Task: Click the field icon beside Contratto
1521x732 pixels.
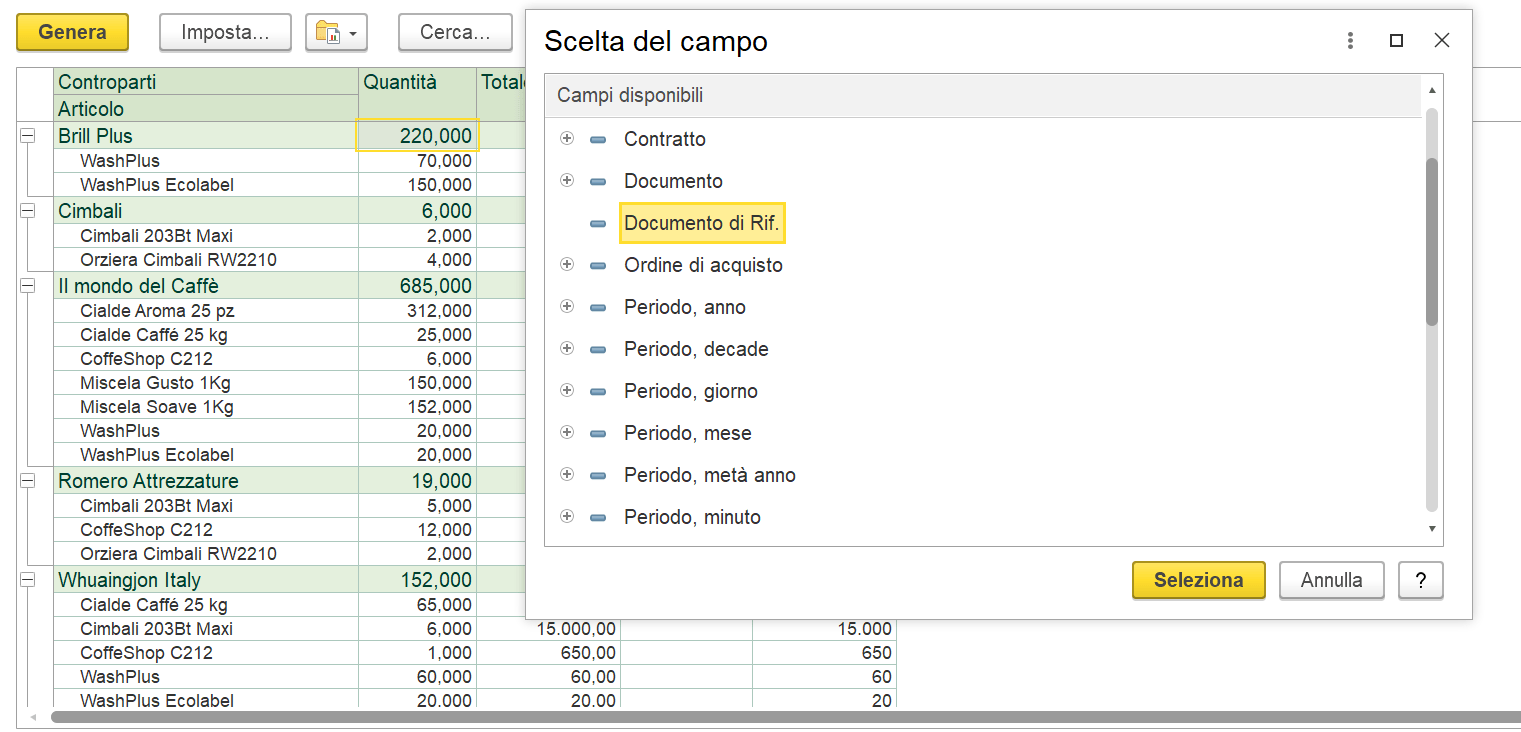Action: (598, 140)
